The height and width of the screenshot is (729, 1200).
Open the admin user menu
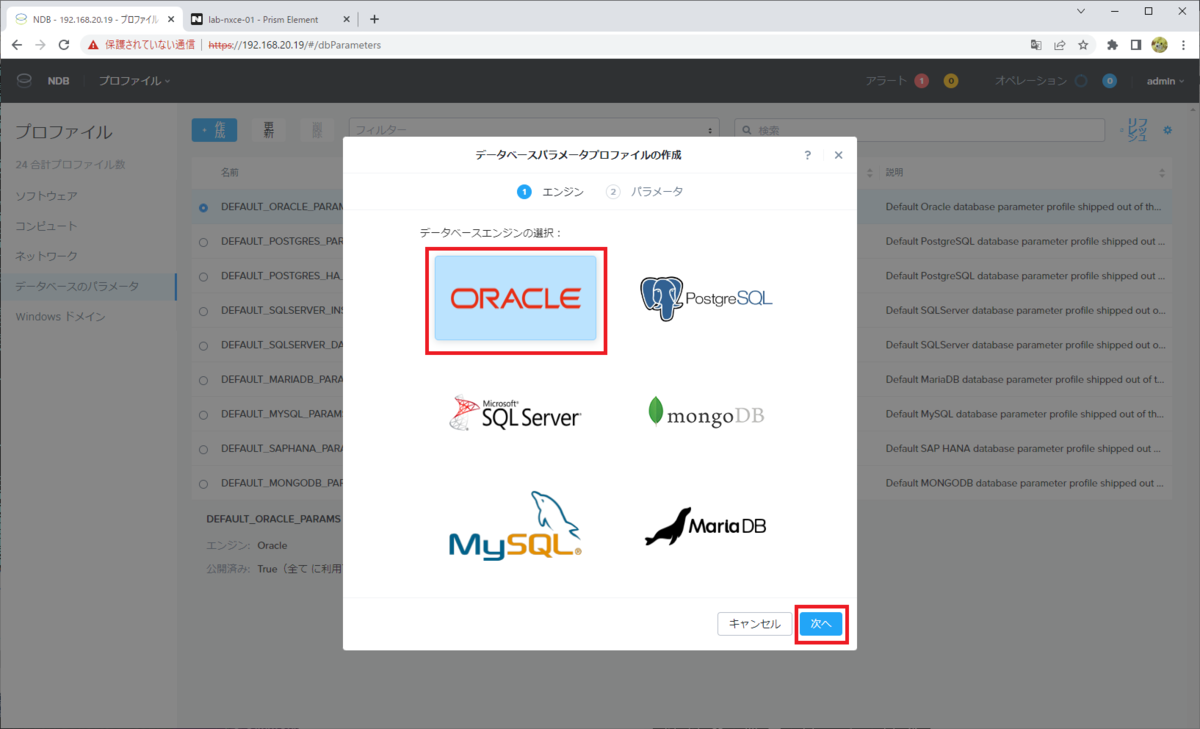pyautogui.click(x=1165, y=81)
